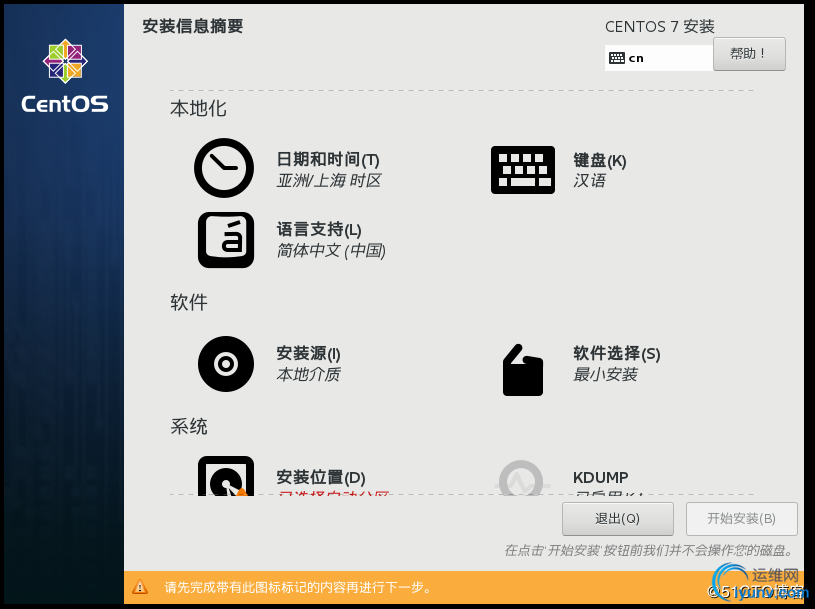Select the 键盘(K) label
The height and width of the screenshot is (609, 815).
pyautogui.click(x=600, y=161)
